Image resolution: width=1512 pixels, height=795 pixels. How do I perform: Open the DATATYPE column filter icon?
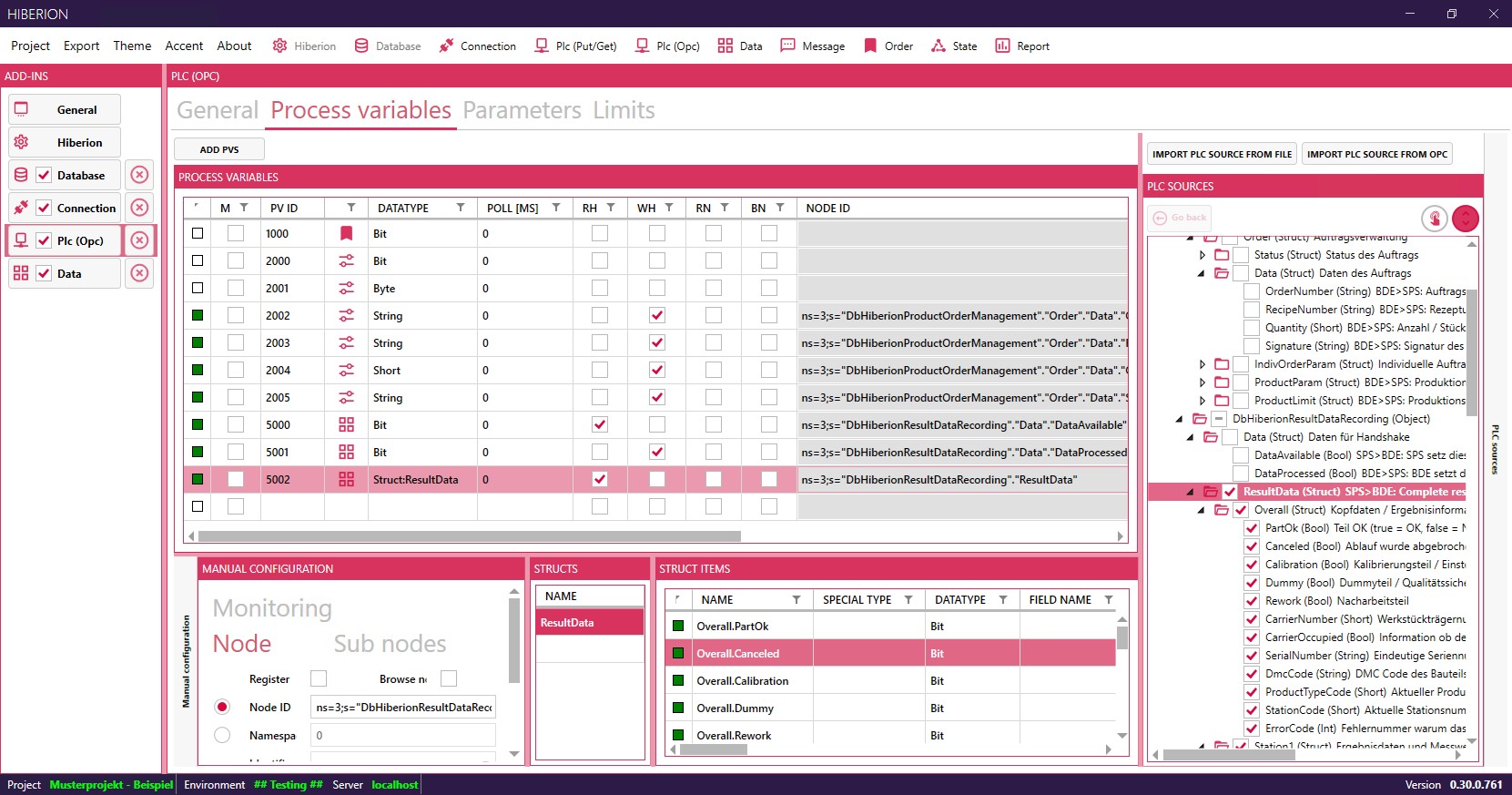click(461, 208)
